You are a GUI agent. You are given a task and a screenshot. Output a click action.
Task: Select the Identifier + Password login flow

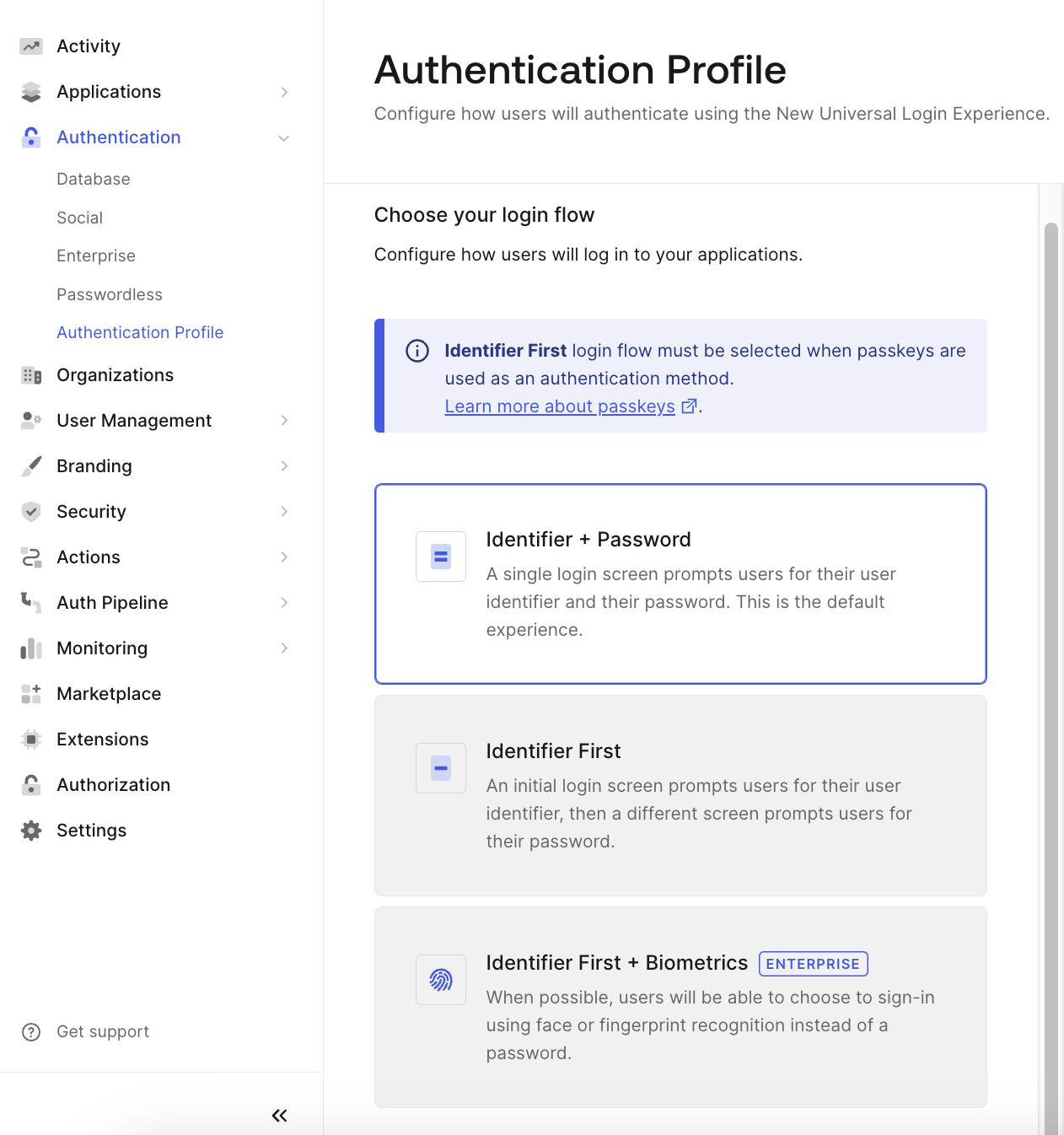pos(680,584)
